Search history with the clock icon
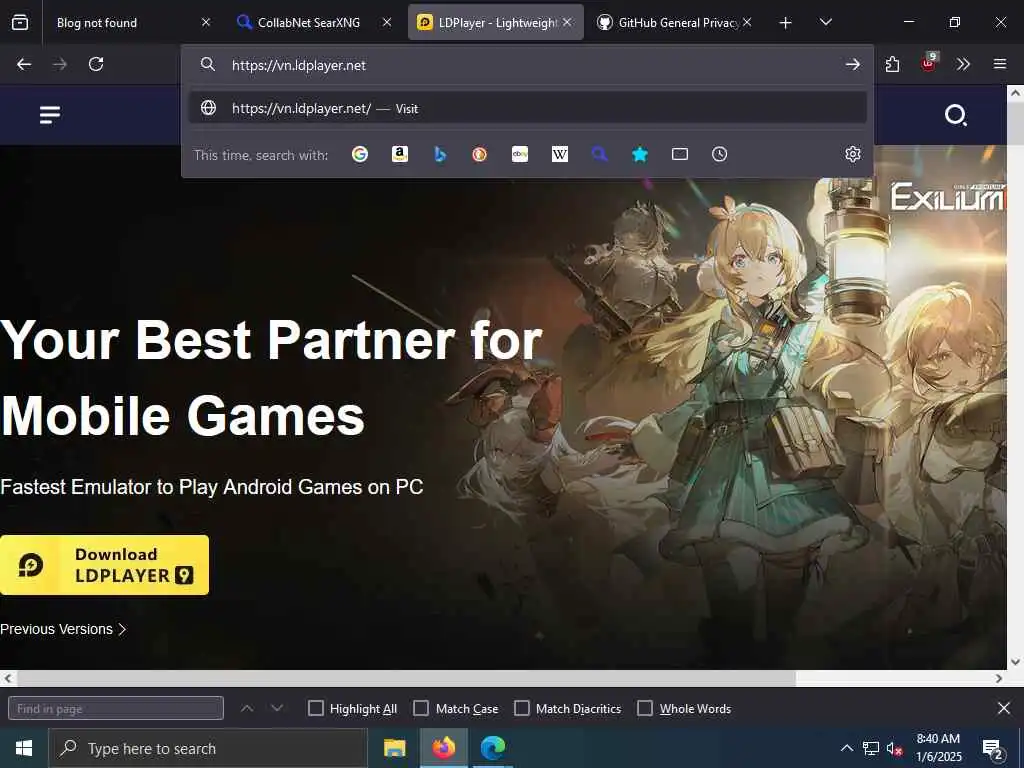The height and width of the screenshot is (768, 1024). [x=719, y=154]
